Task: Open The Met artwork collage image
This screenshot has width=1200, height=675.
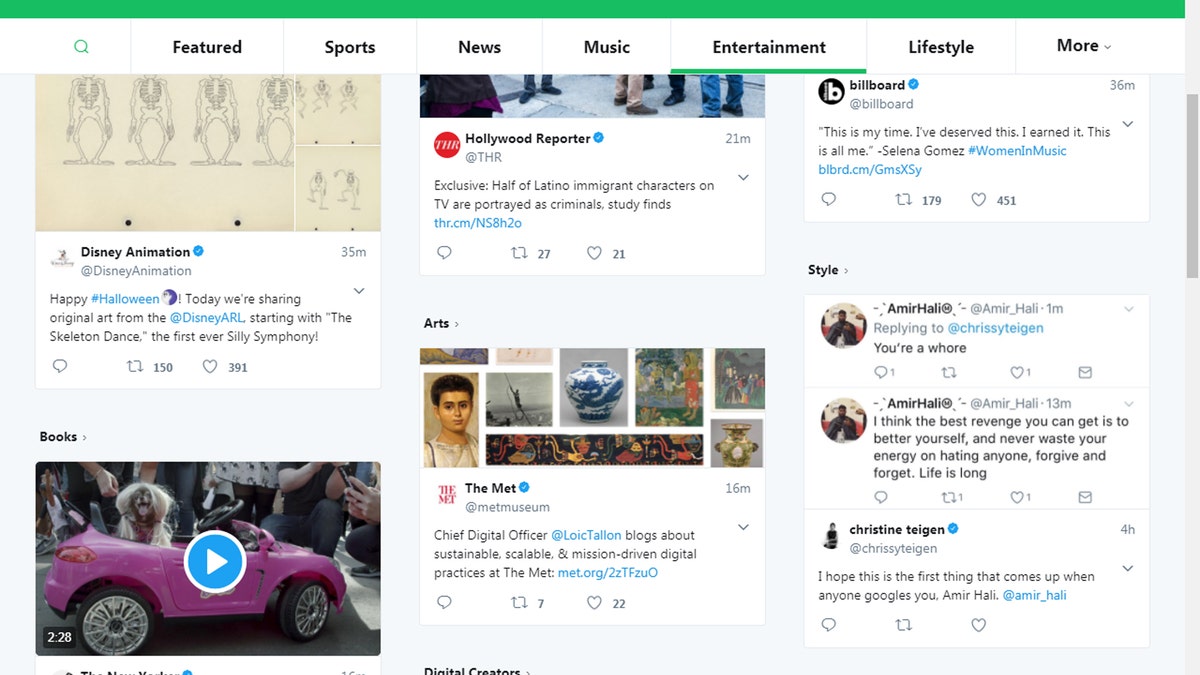Action: 592,407
